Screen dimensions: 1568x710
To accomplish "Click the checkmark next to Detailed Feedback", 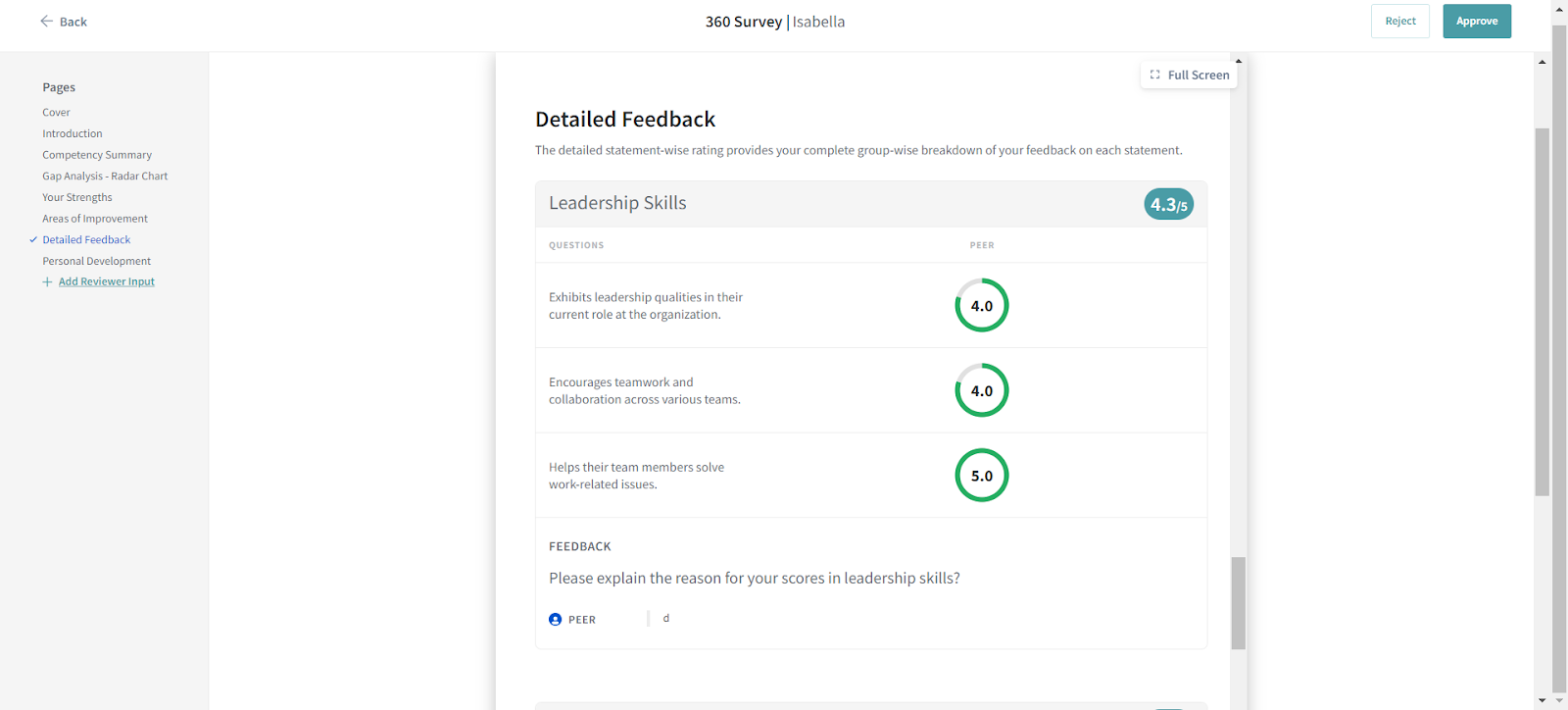I will [33, 239].
